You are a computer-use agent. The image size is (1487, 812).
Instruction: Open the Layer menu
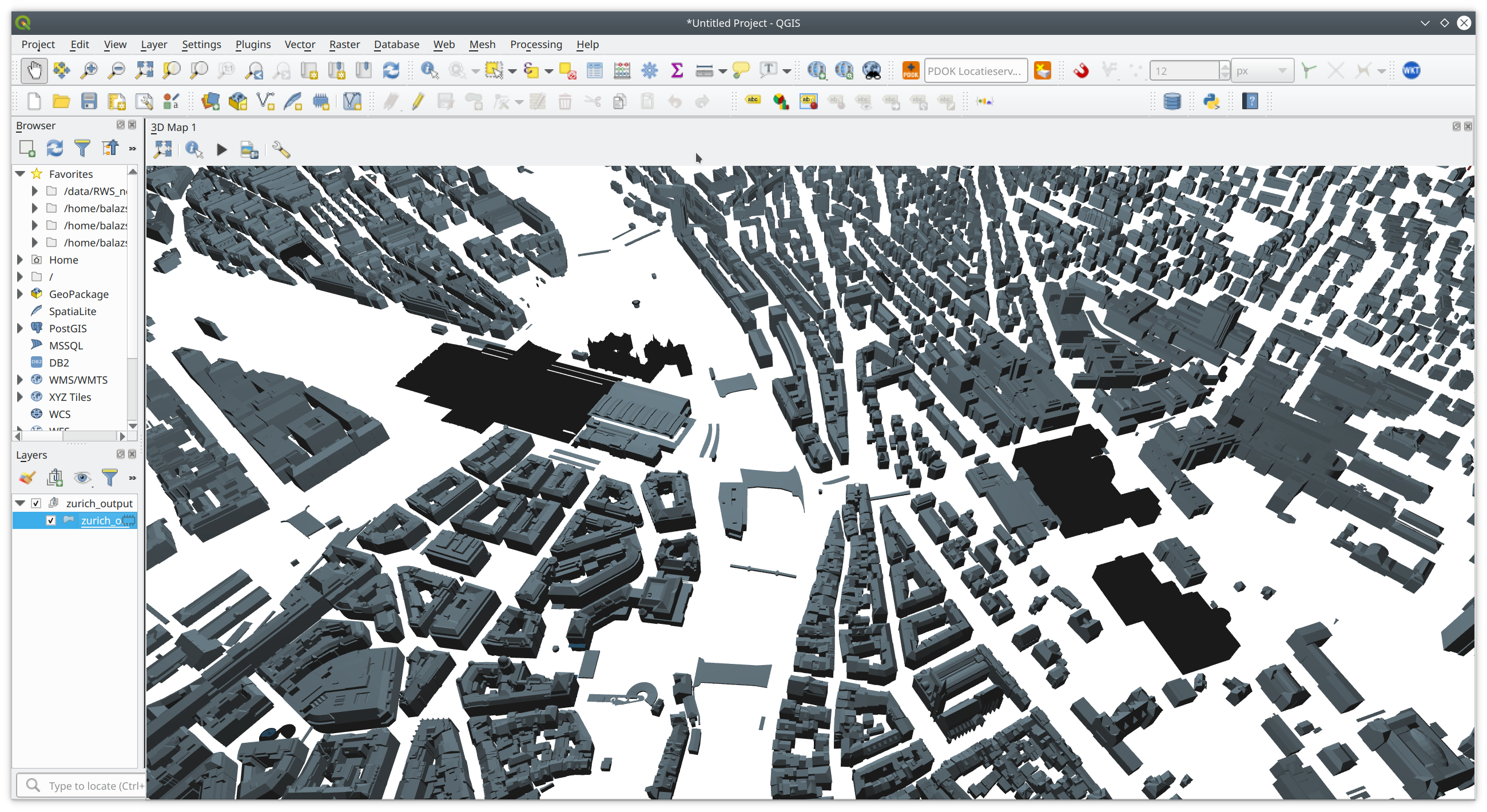[x=153, y=45]
